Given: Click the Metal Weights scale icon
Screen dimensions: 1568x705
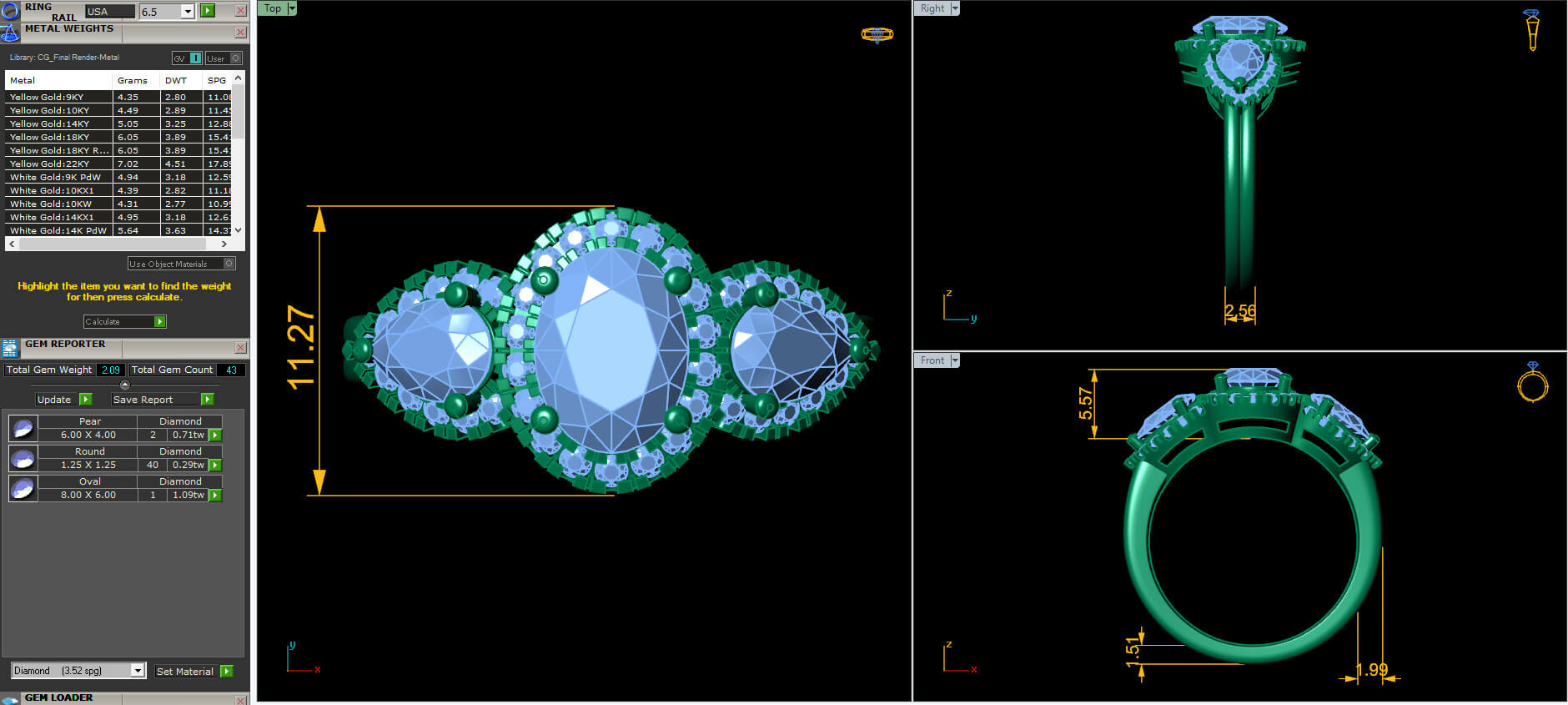Looking at the screenshot, I should coord(10,33).
